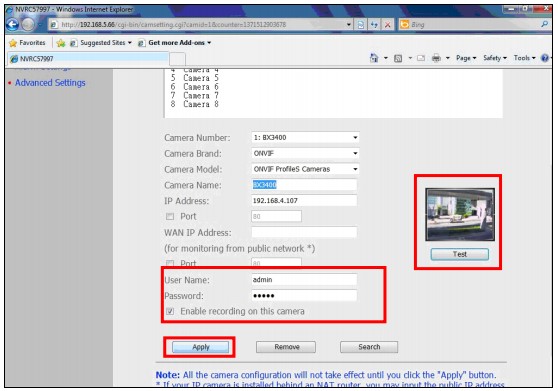Click the red Stop loading icon
This screenshot has width=558, height=391.
tap(388, 25)
